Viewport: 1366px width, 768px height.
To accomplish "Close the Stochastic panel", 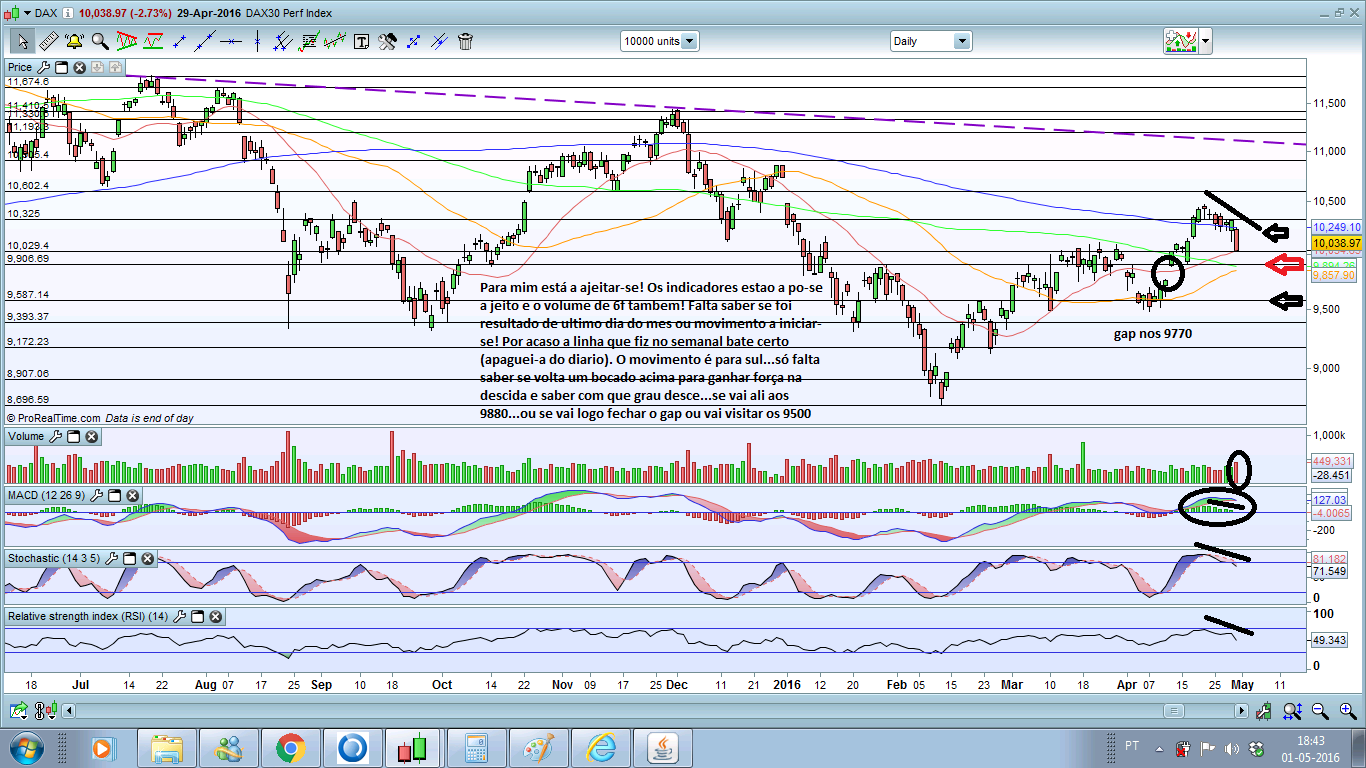I will click(x=147, y=558).
